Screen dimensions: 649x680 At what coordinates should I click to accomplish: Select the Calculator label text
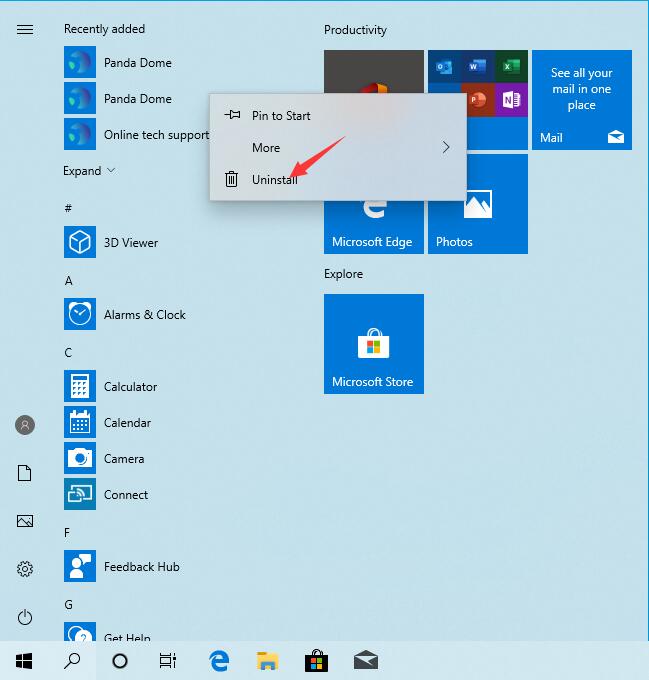[130, 386]
